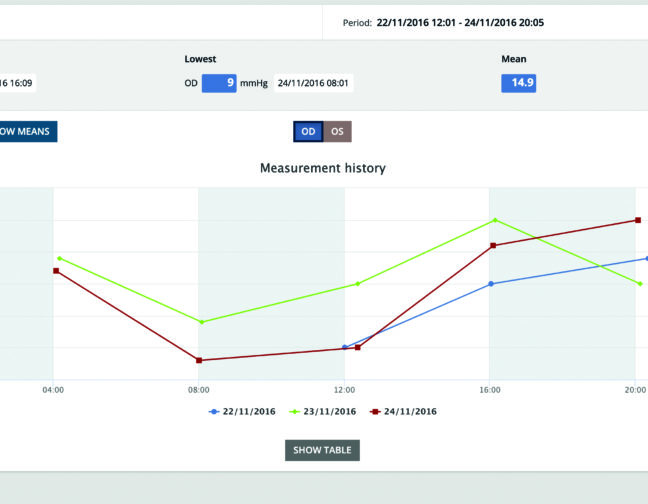Image resolution: width=648 pixels, height=504 pixels.
Task: Click the blue Mean value 14.9 badge
Action: 518,83
